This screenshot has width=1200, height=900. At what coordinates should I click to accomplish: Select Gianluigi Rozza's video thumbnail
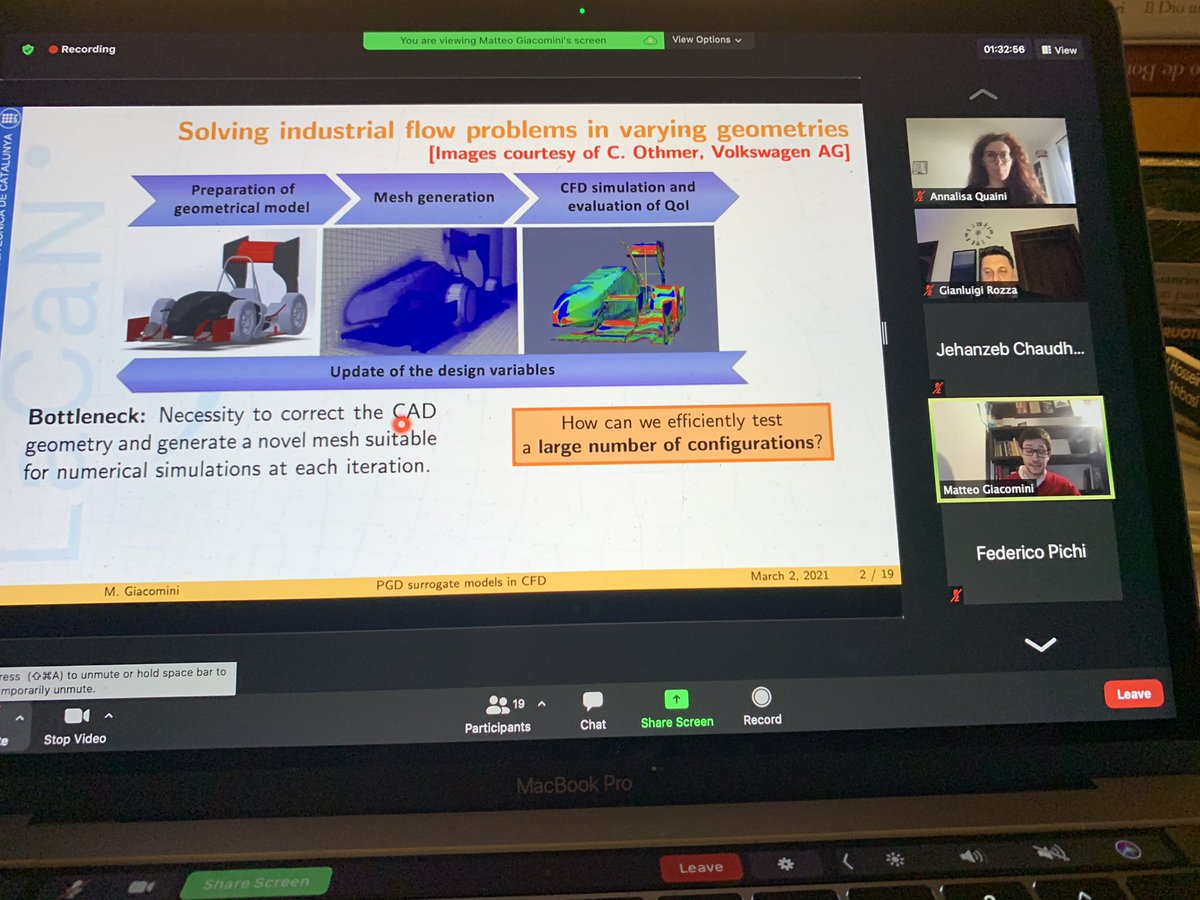(x=1001, y=255)
